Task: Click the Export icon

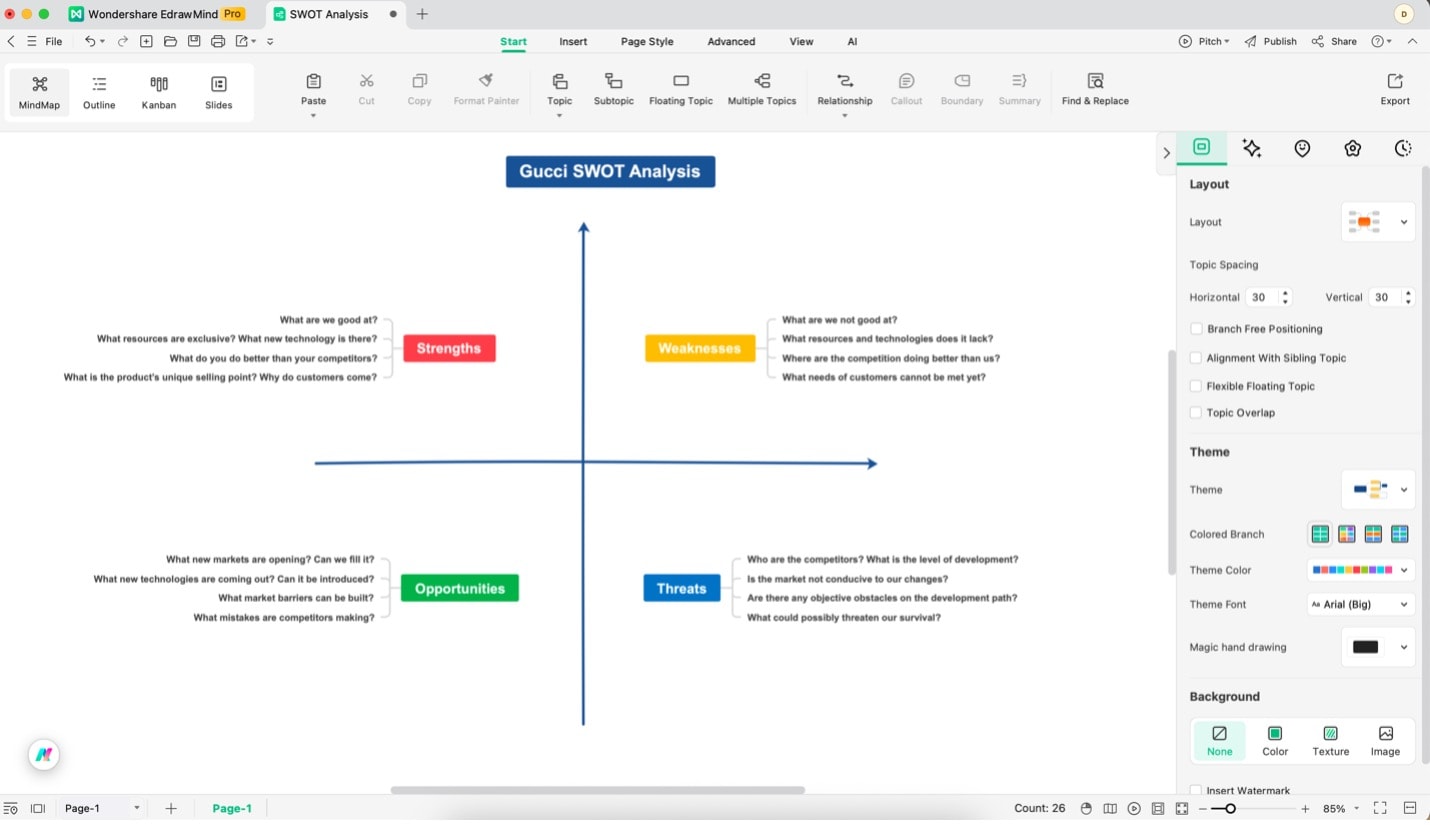Action: pos(1395,81)
